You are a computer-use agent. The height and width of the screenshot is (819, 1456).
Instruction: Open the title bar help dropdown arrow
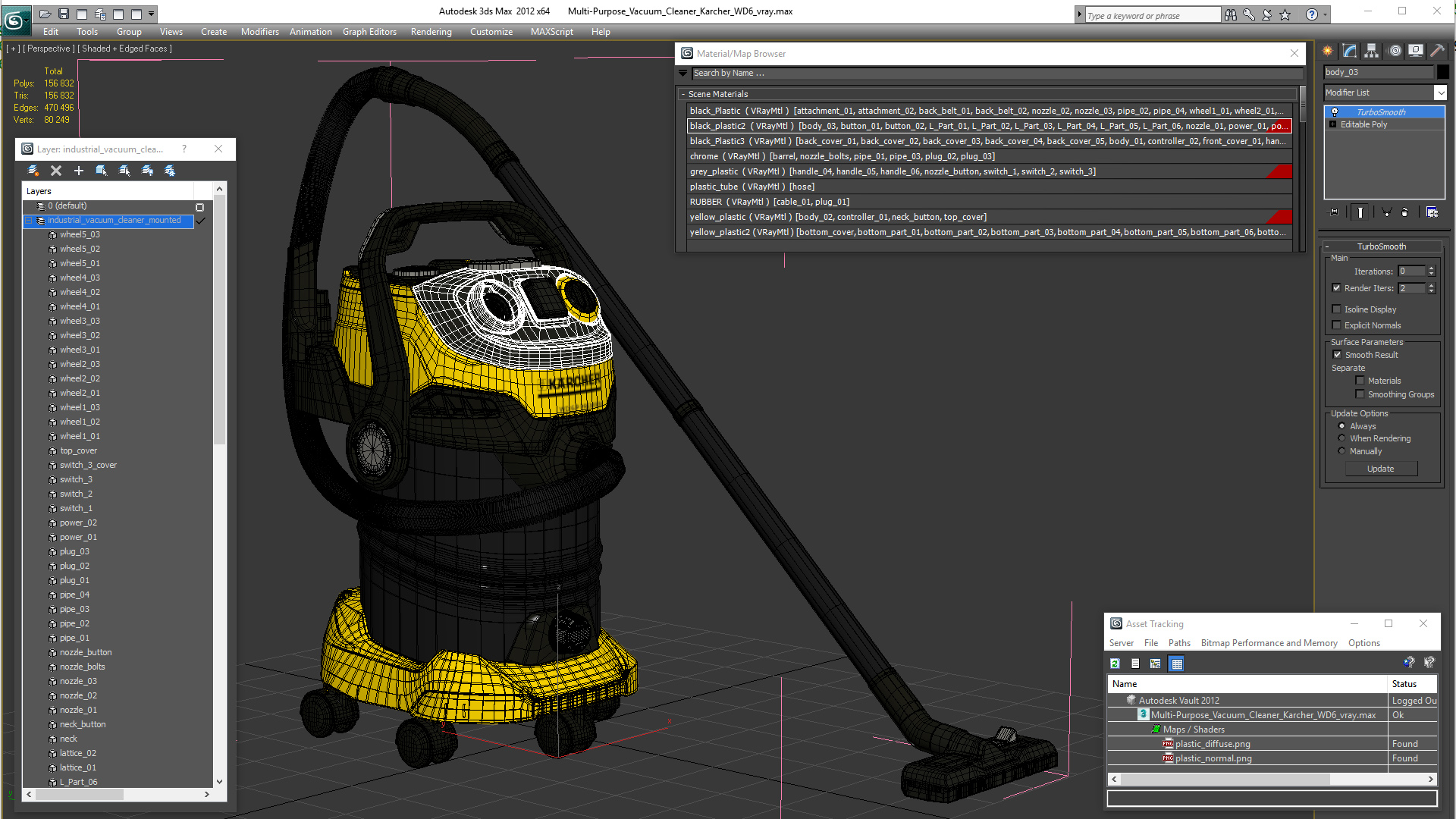tap(1326, 14)
